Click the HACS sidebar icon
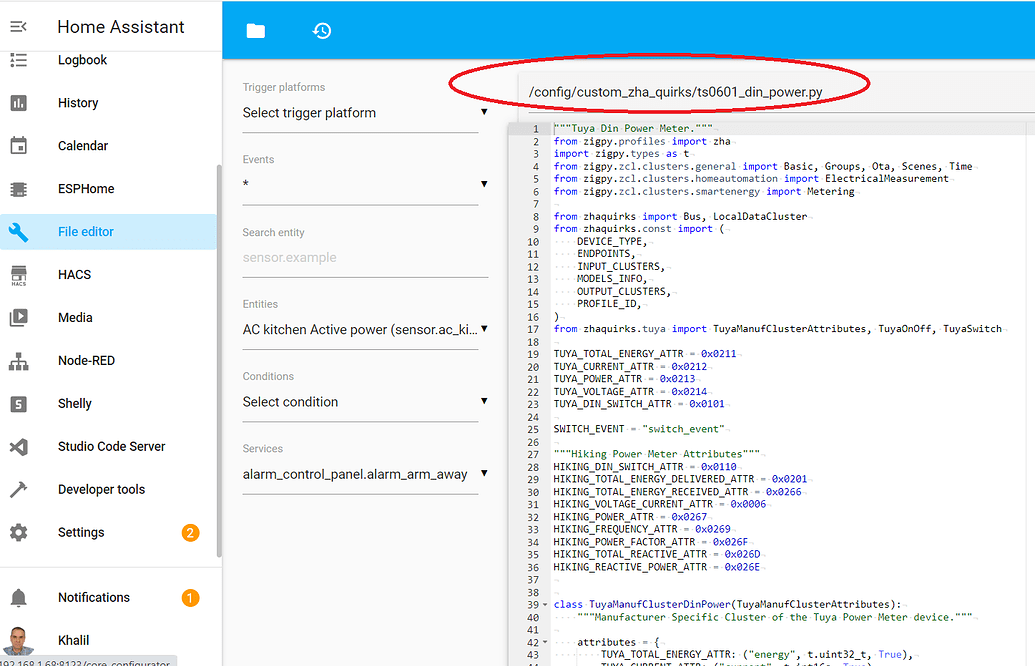The image size is (1035, 666). tap(19, 275)
